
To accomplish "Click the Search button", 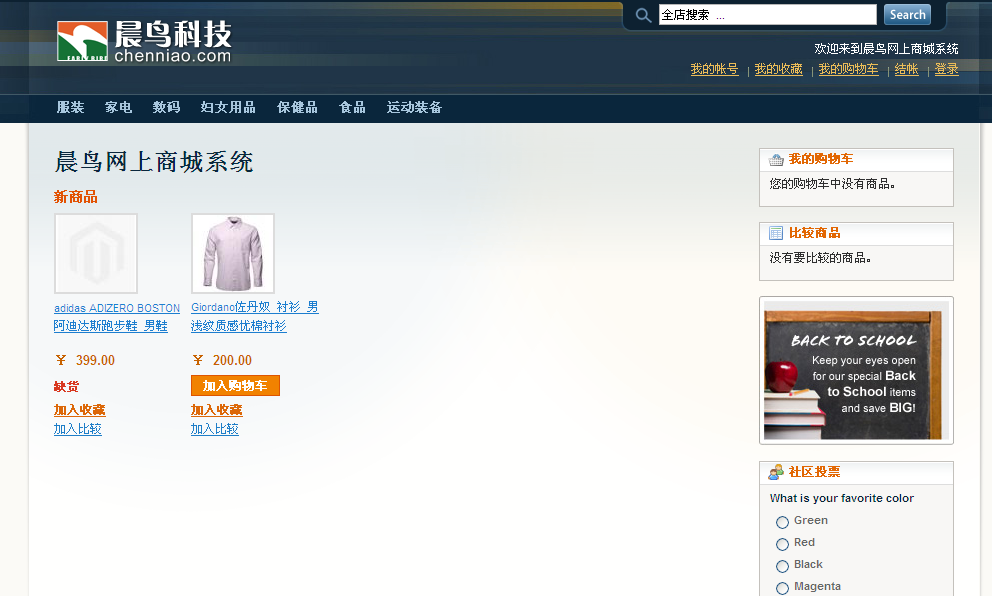I will 907,15.
